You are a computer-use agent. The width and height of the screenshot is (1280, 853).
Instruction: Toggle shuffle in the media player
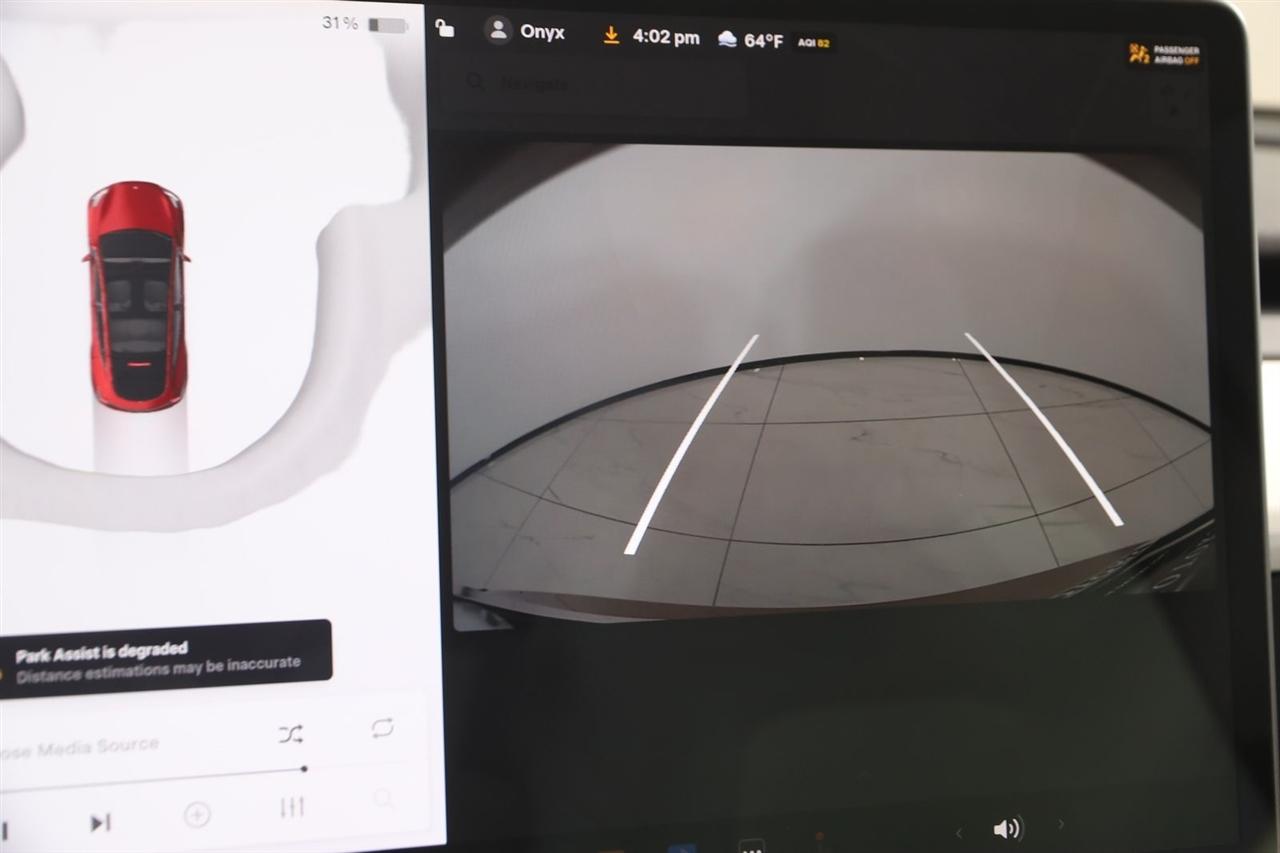(x=290, y=735)
